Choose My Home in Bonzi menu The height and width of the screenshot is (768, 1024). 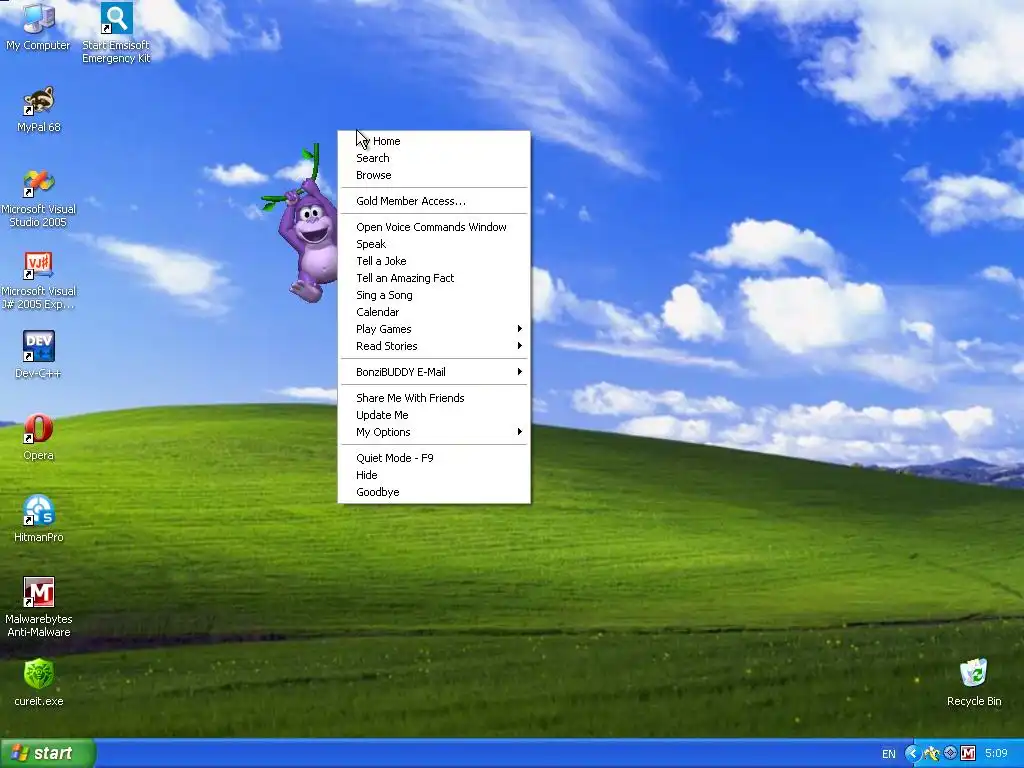[434, 141]
